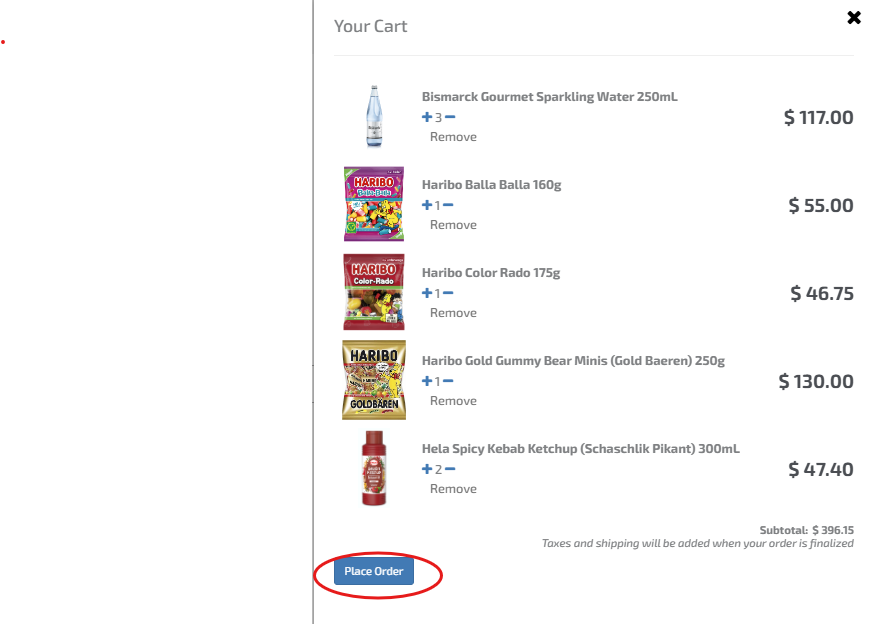
Task: Decrease Bismarck Sparkling Water quantity with minus
Action: [450, 117]
